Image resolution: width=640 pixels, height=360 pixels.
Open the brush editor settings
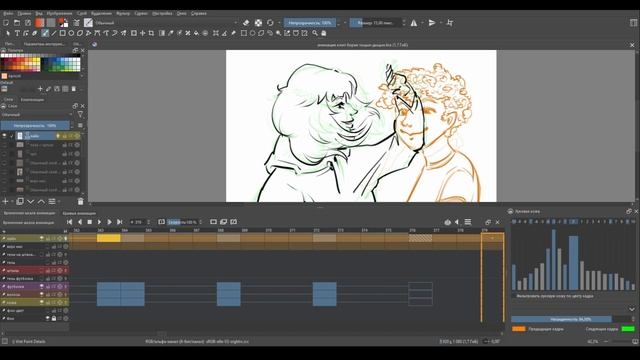76,23
